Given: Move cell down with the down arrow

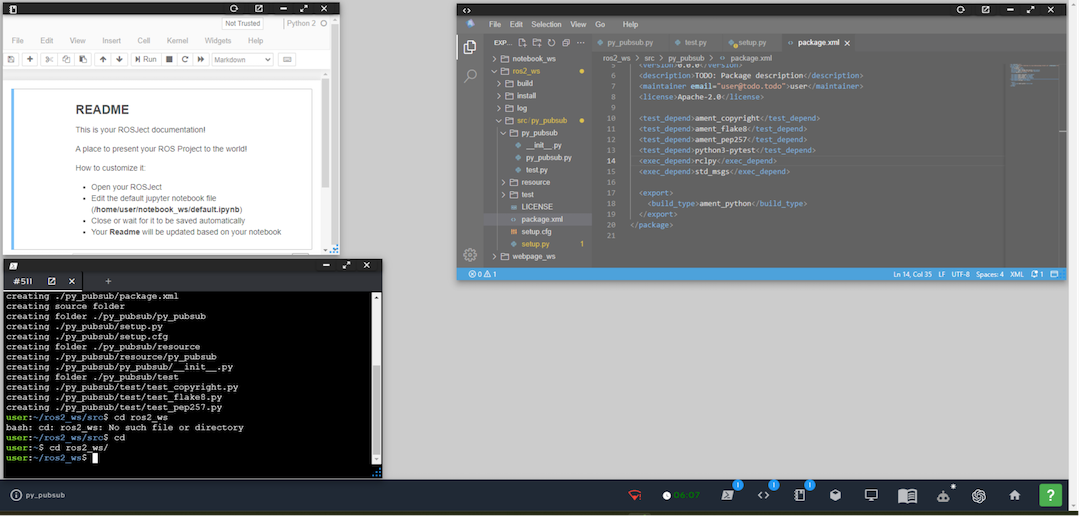Looking at the screenshot, I should click(x=120, y=59).
